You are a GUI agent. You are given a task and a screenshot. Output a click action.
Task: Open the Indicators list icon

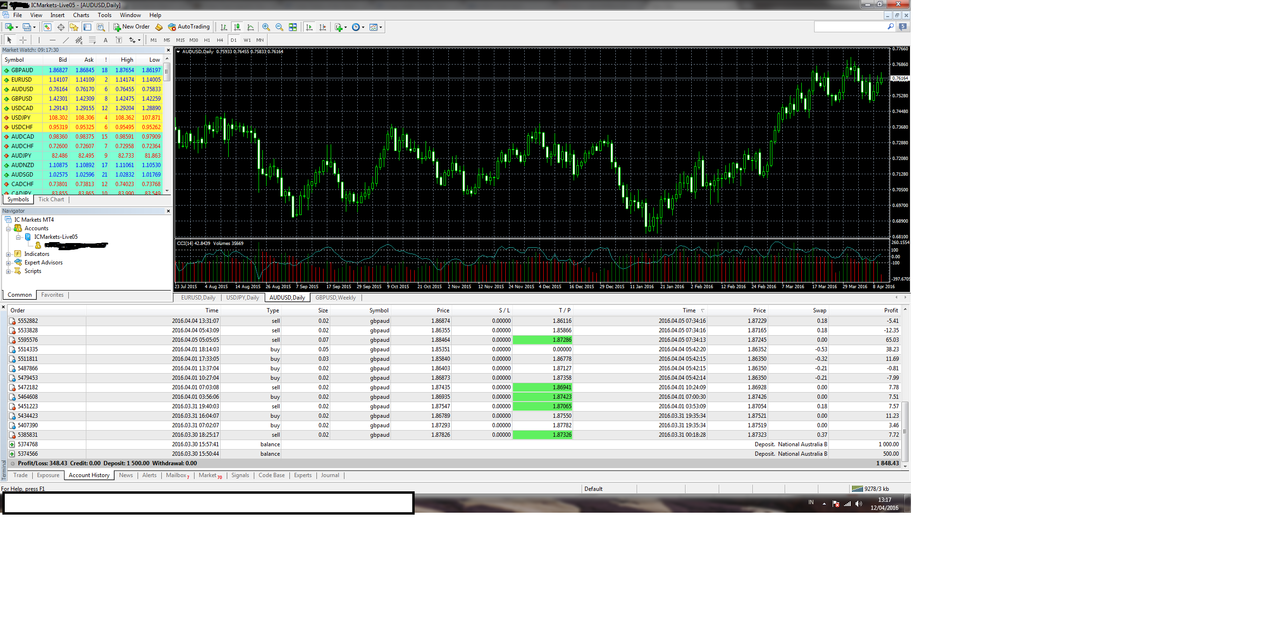point(338,27)
